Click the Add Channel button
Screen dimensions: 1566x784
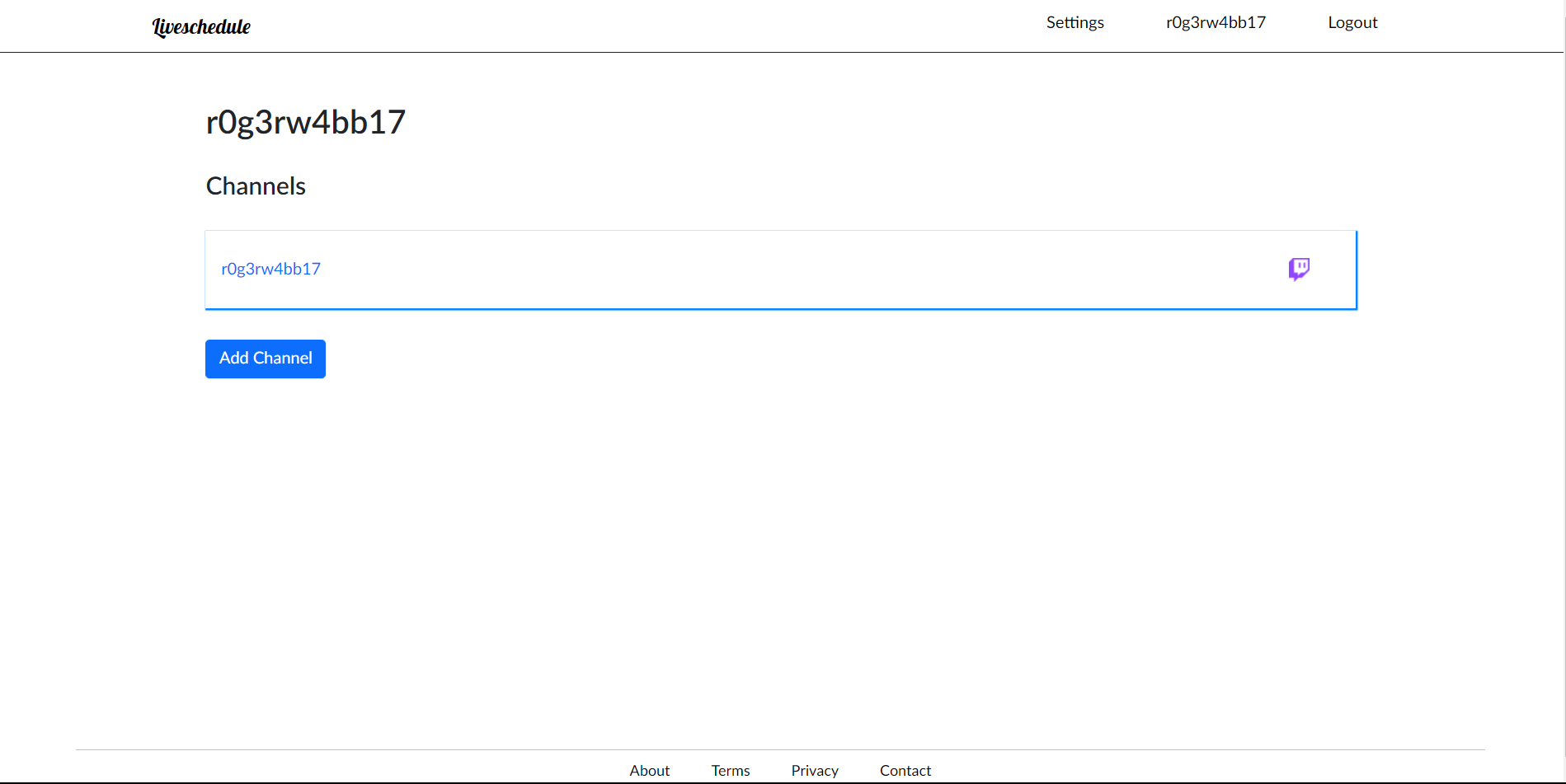click(266, 359)
